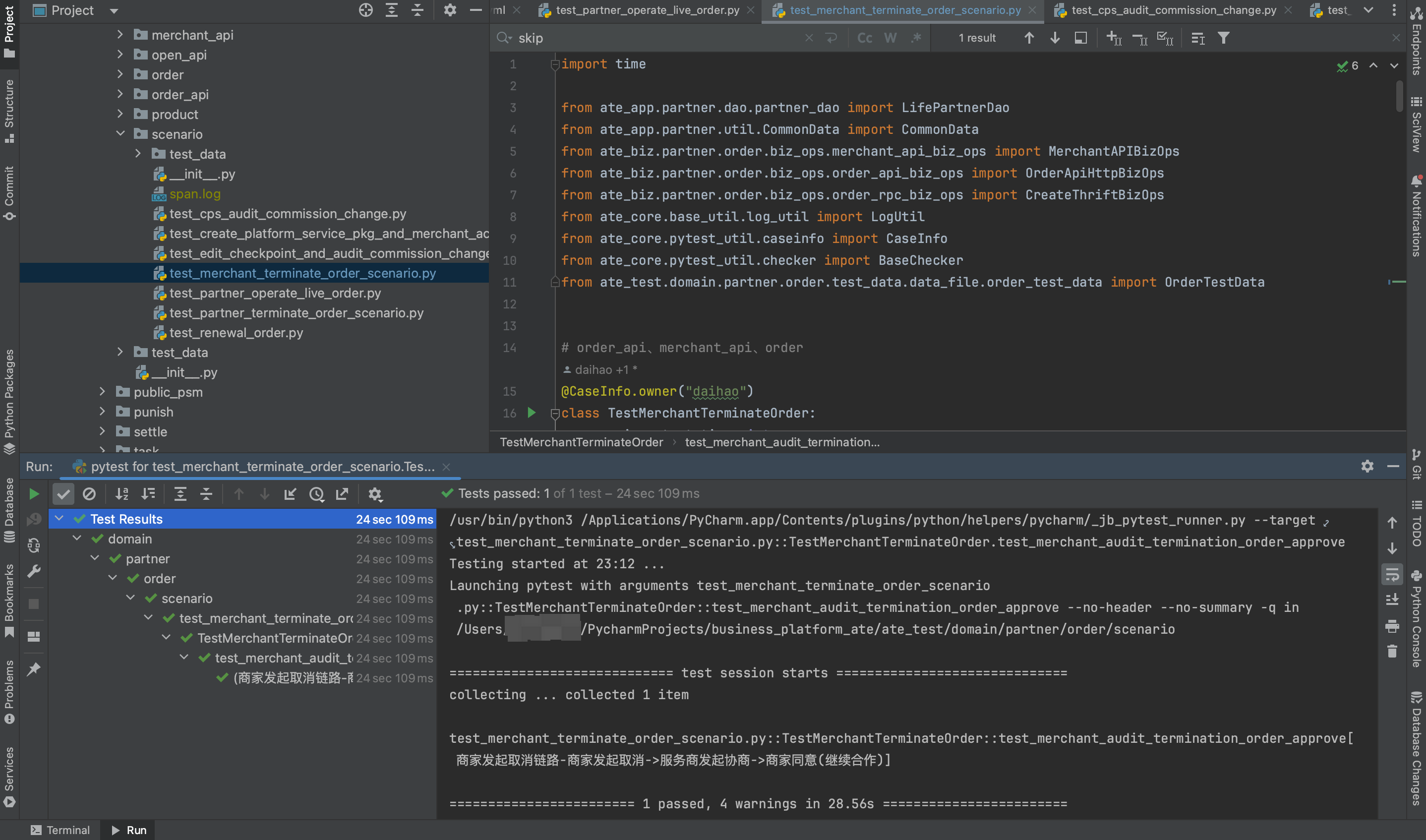Toggle Match Case in search bar
Screen dimensions: 1426x840
(x=865, y=38)
